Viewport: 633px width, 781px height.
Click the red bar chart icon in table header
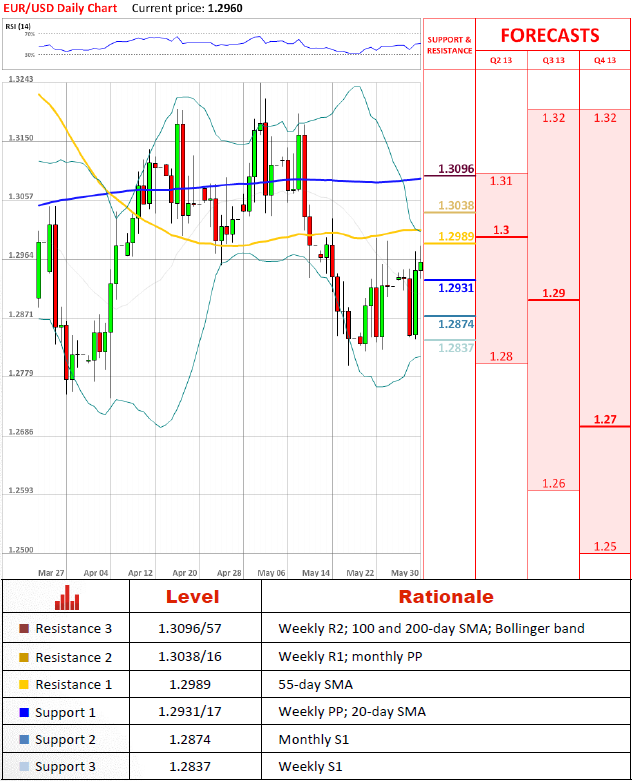67,597
